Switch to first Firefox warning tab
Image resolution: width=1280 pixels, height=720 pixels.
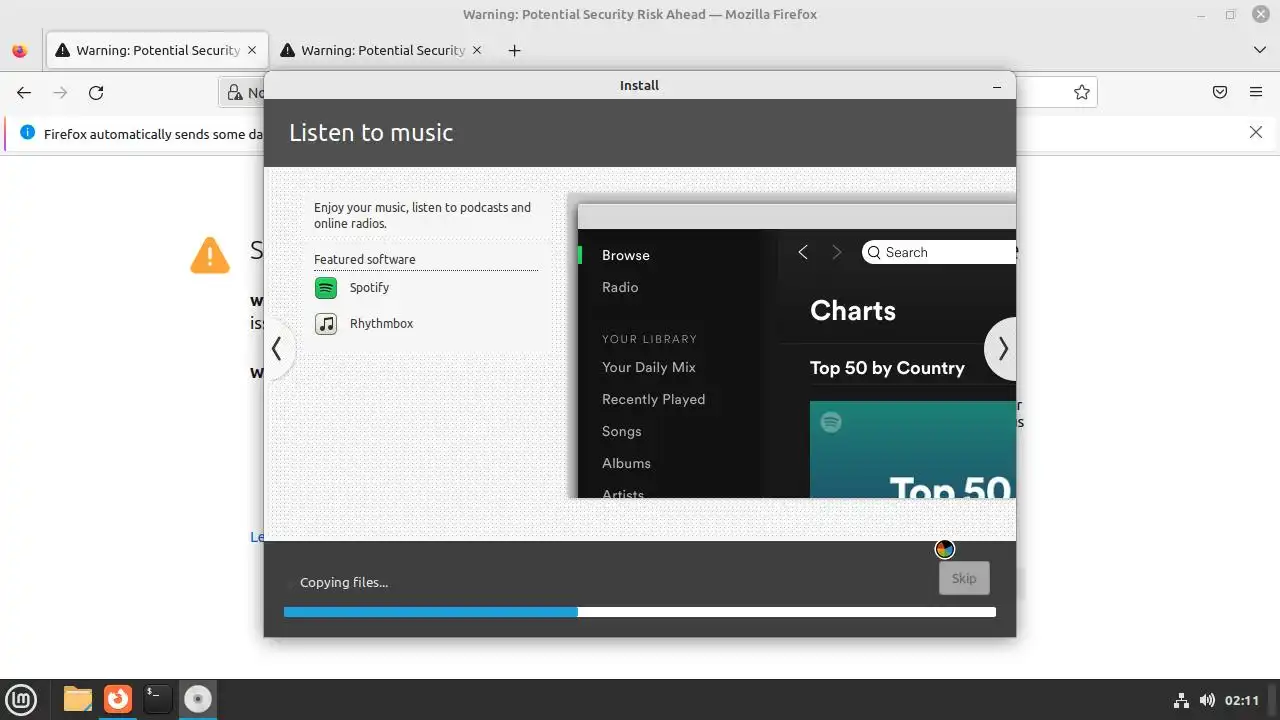coord(157,50)
